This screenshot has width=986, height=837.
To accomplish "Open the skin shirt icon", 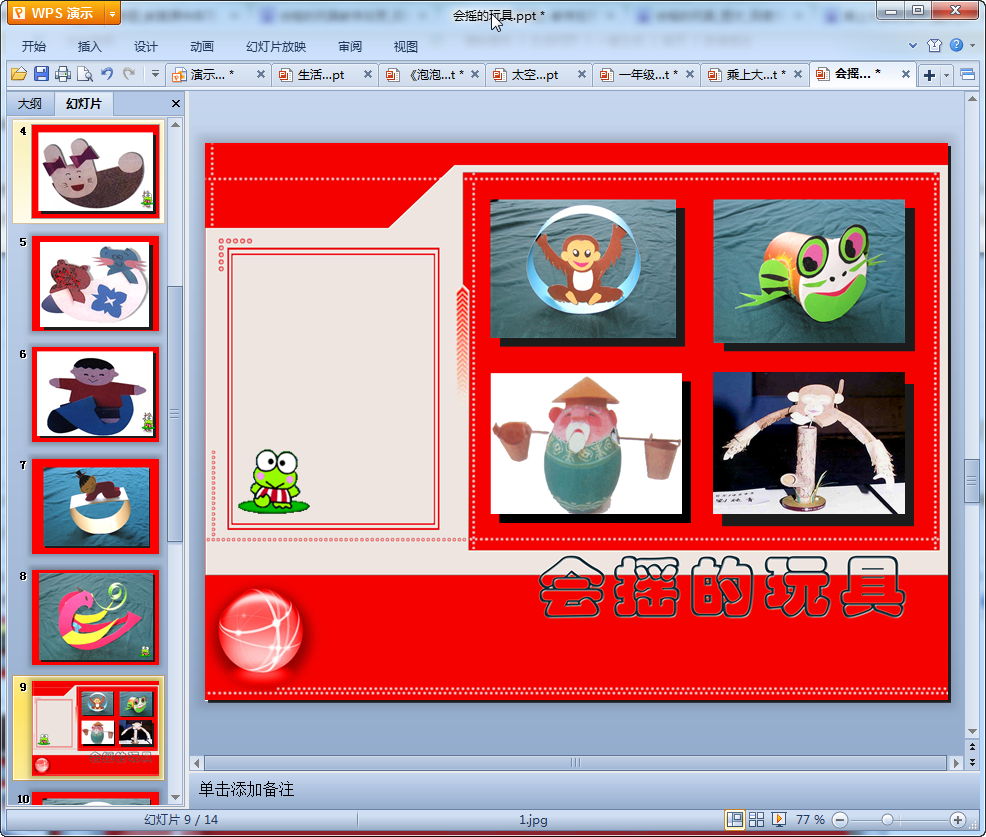I will point(934,45).
